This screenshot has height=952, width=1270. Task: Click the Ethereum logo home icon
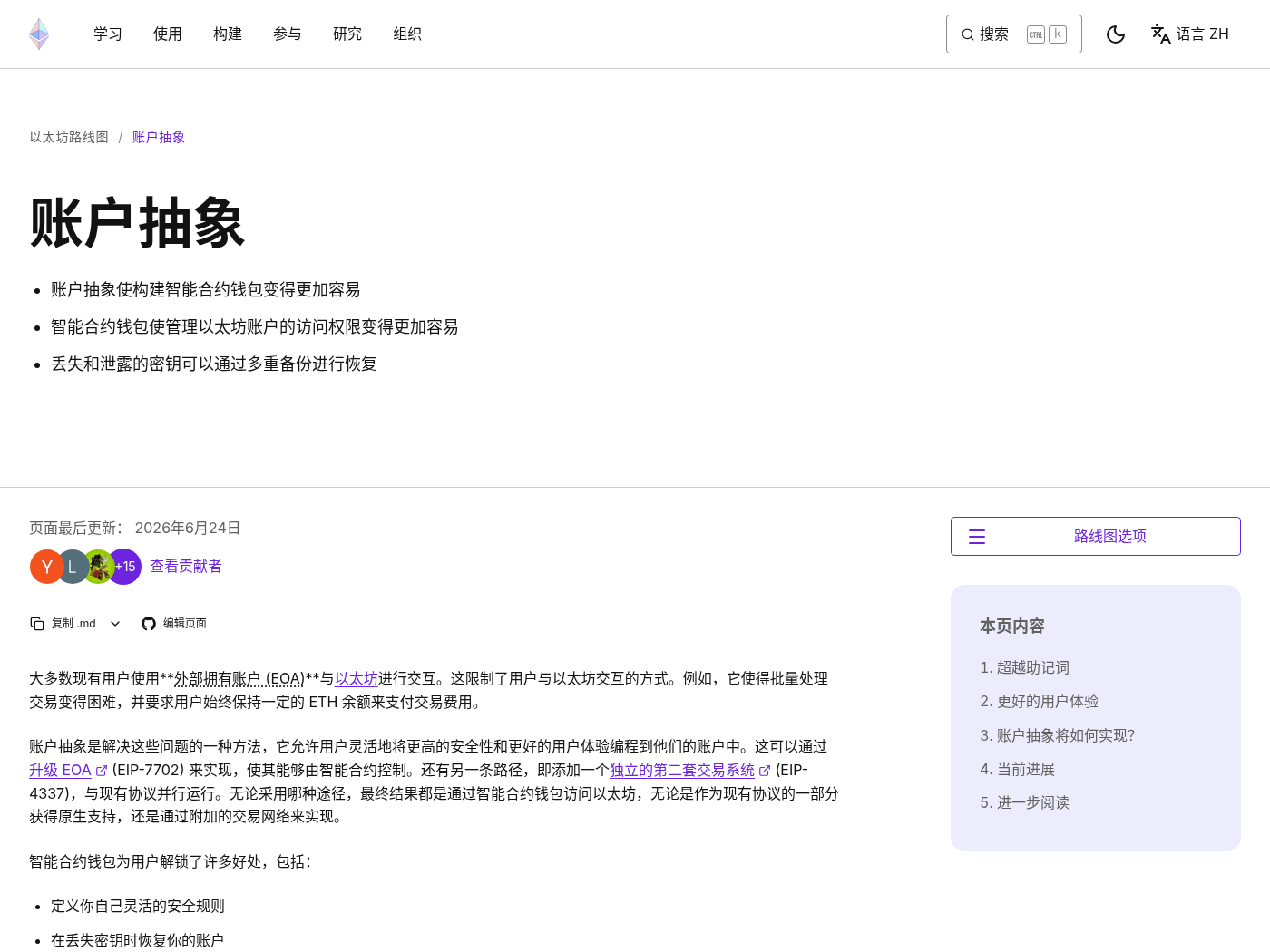[x=39, y=34]
